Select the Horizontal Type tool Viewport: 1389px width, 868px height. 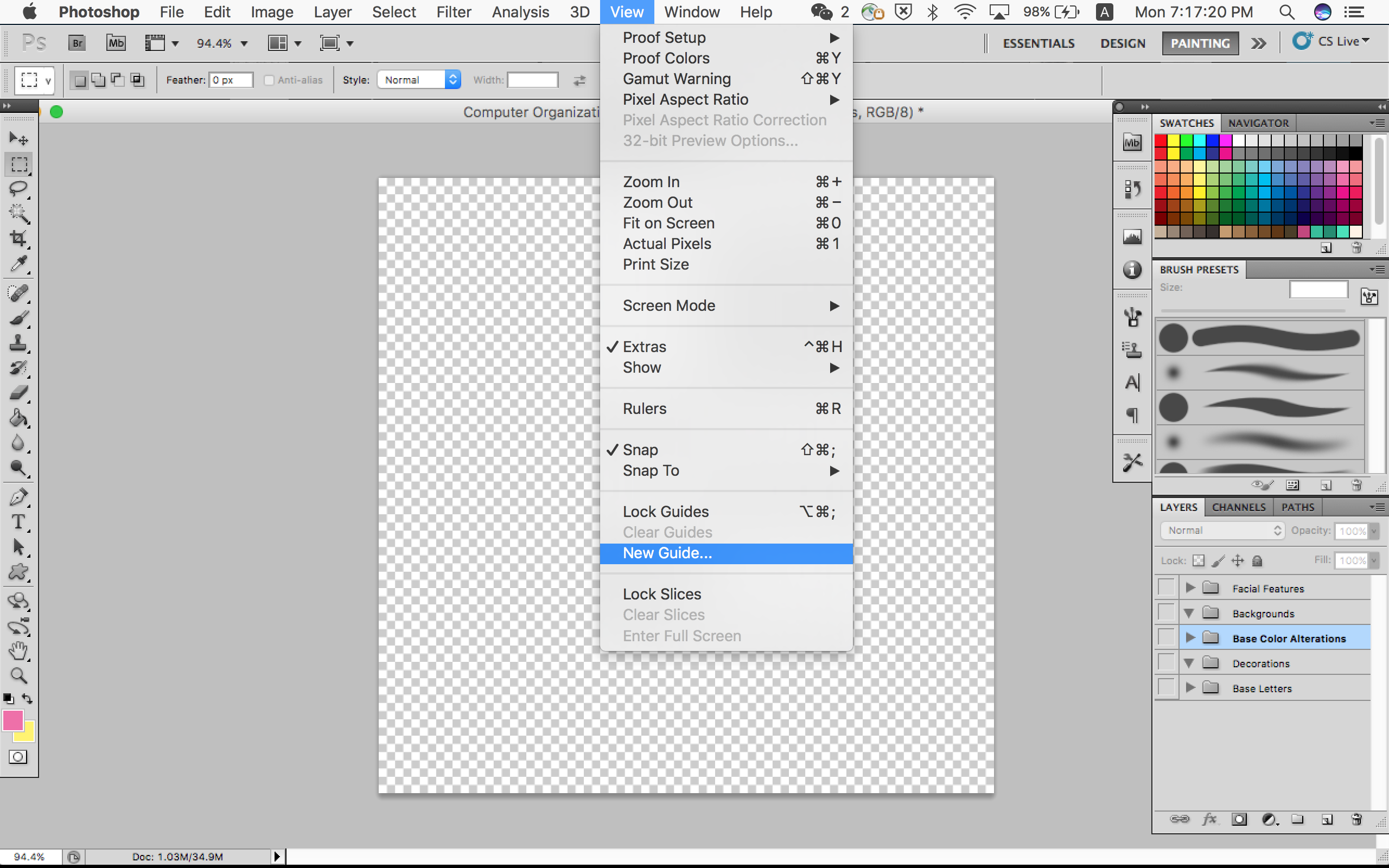(18, 522)
